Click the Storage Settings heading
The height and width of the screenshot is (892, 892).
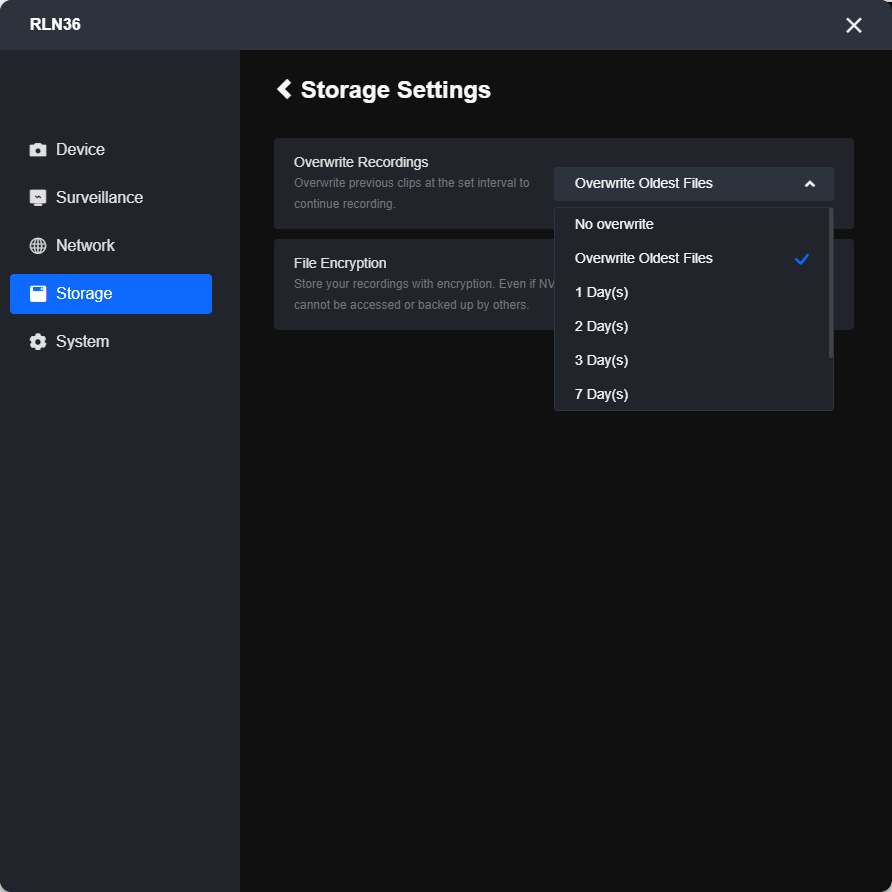tap(395, 90)
